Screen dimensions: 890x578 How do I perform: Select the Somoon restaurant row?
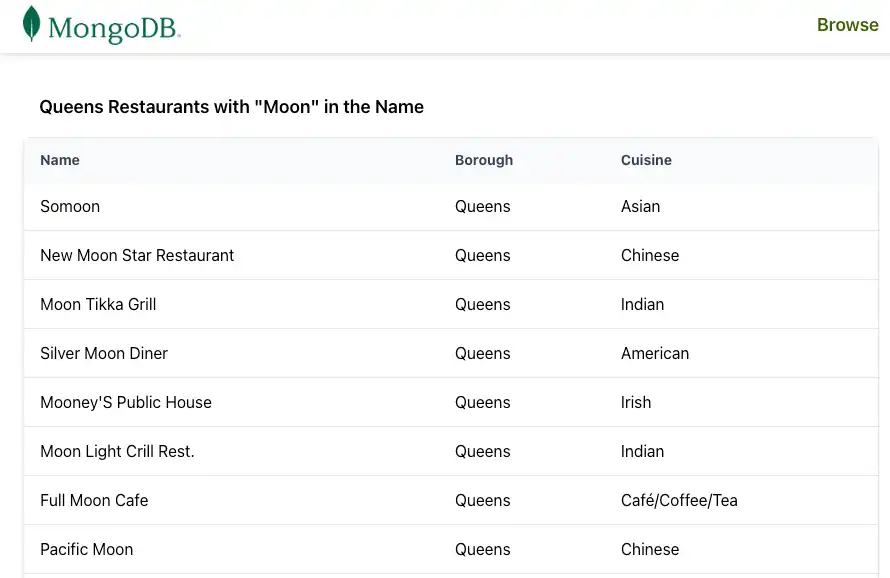tap(70, 206)
